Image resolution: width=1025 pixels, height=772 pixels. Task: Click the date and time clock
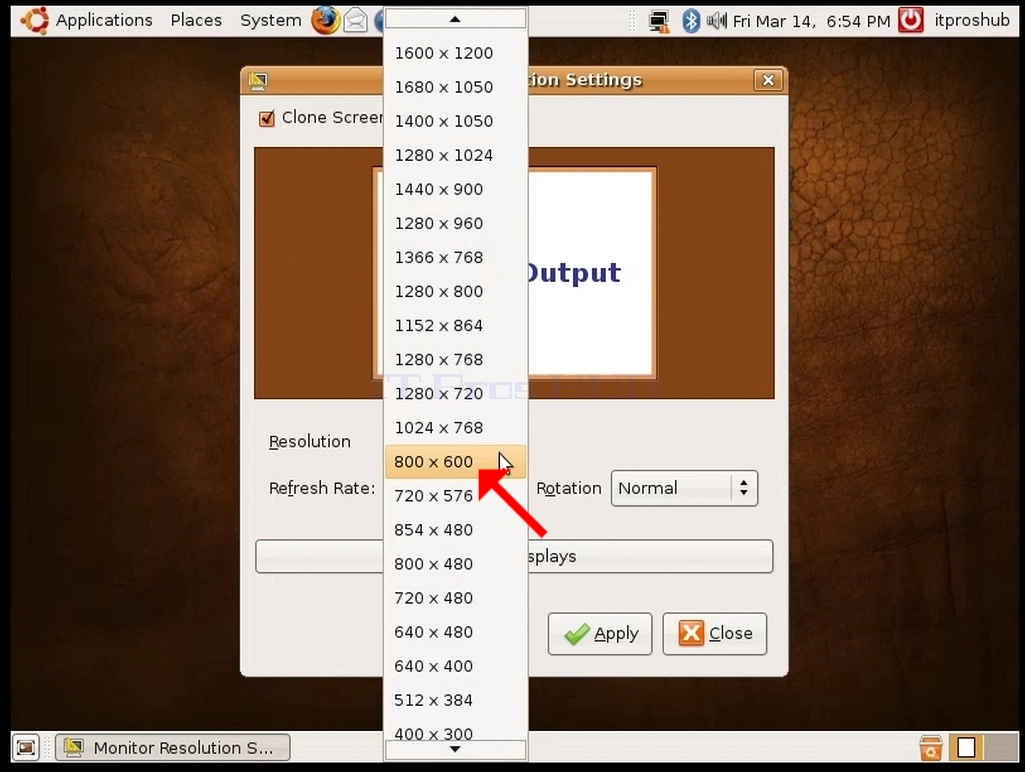coord(811,21)
